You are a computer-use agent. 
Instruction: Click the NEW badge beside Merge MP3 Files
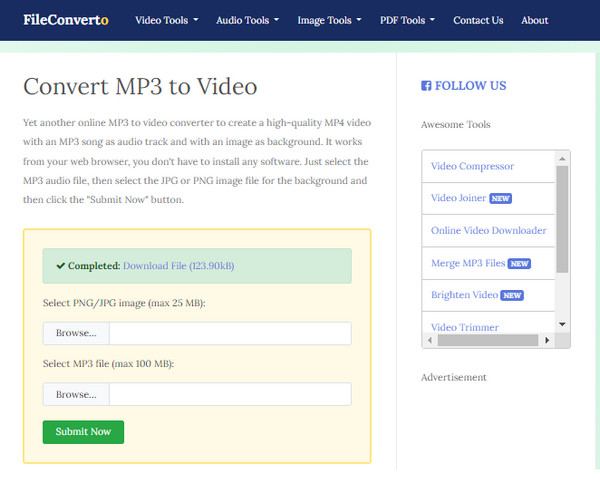pyautogui.click(x=519, y=264)
